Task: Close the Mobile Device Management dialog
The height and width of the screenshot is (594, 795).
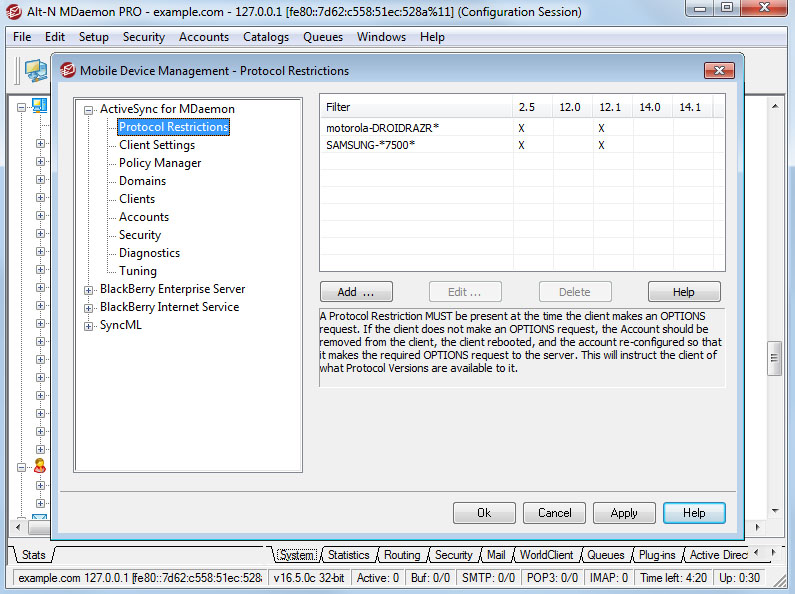Action: [719, 70]
